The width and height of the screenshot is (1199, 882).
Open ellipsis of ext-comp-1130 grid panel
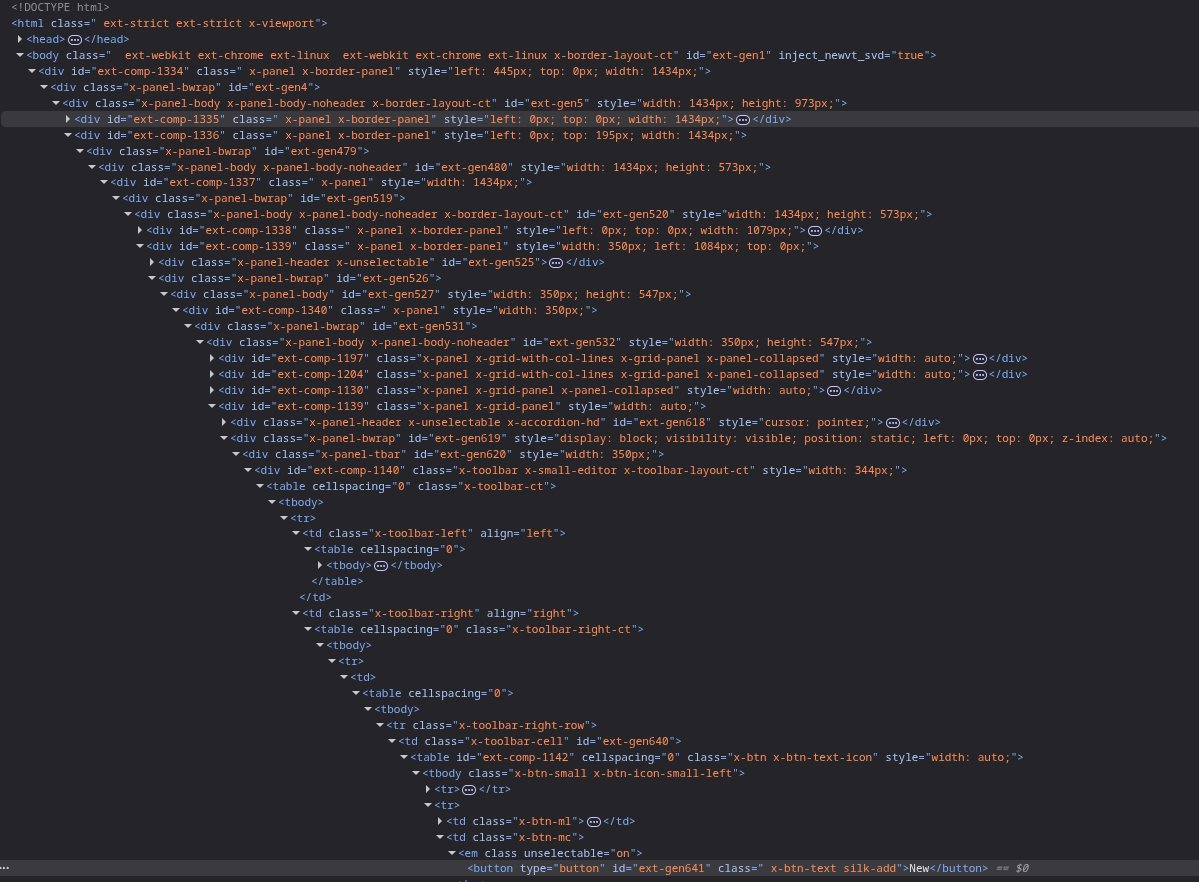click(834, 391)
